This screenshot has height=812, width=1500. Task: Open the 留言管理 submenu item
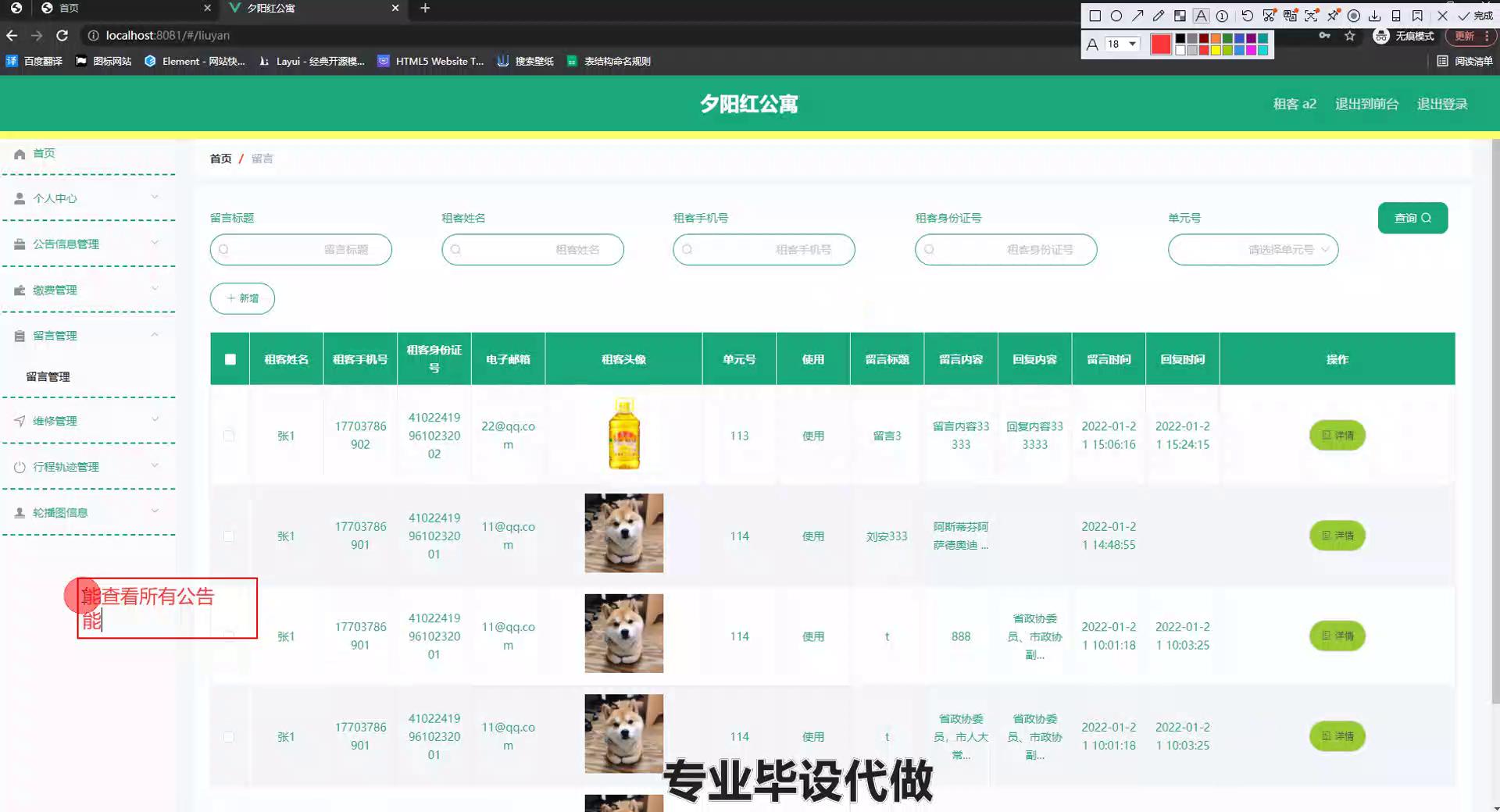[x=48, y=376]
